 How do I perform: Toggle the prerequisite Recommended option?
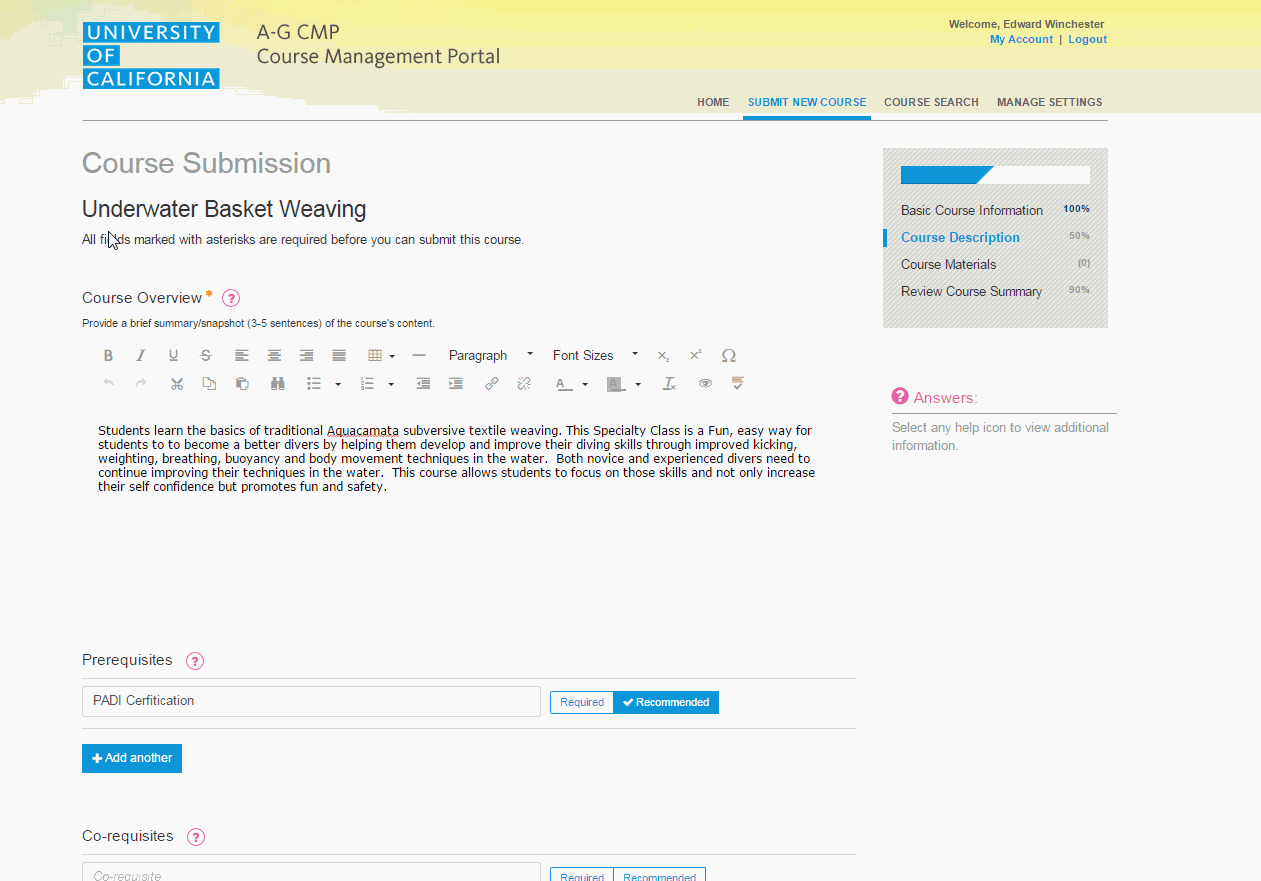pos(666,702)
